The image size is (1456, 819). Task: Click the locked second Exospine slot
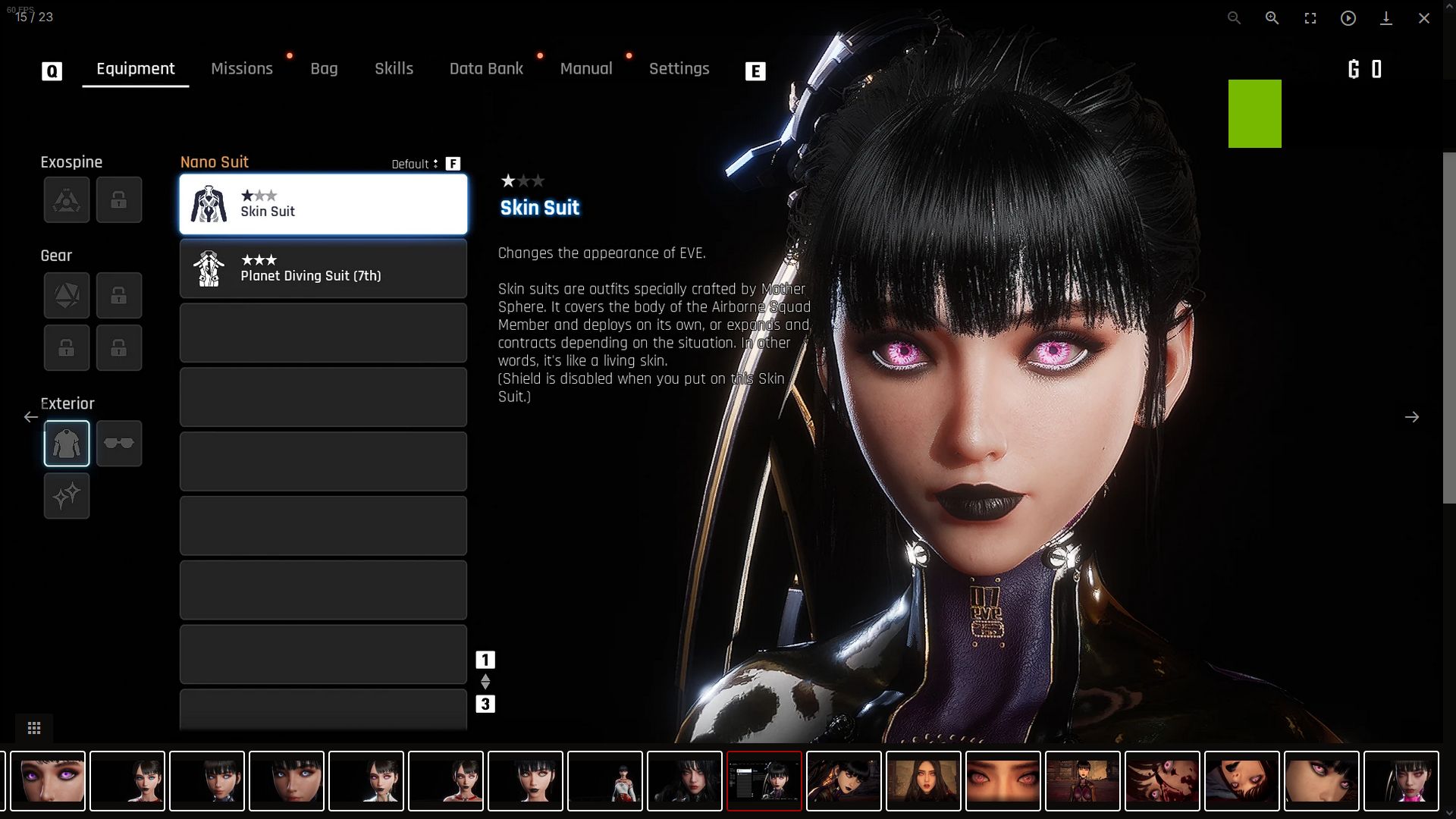click(x=119, y=199)
